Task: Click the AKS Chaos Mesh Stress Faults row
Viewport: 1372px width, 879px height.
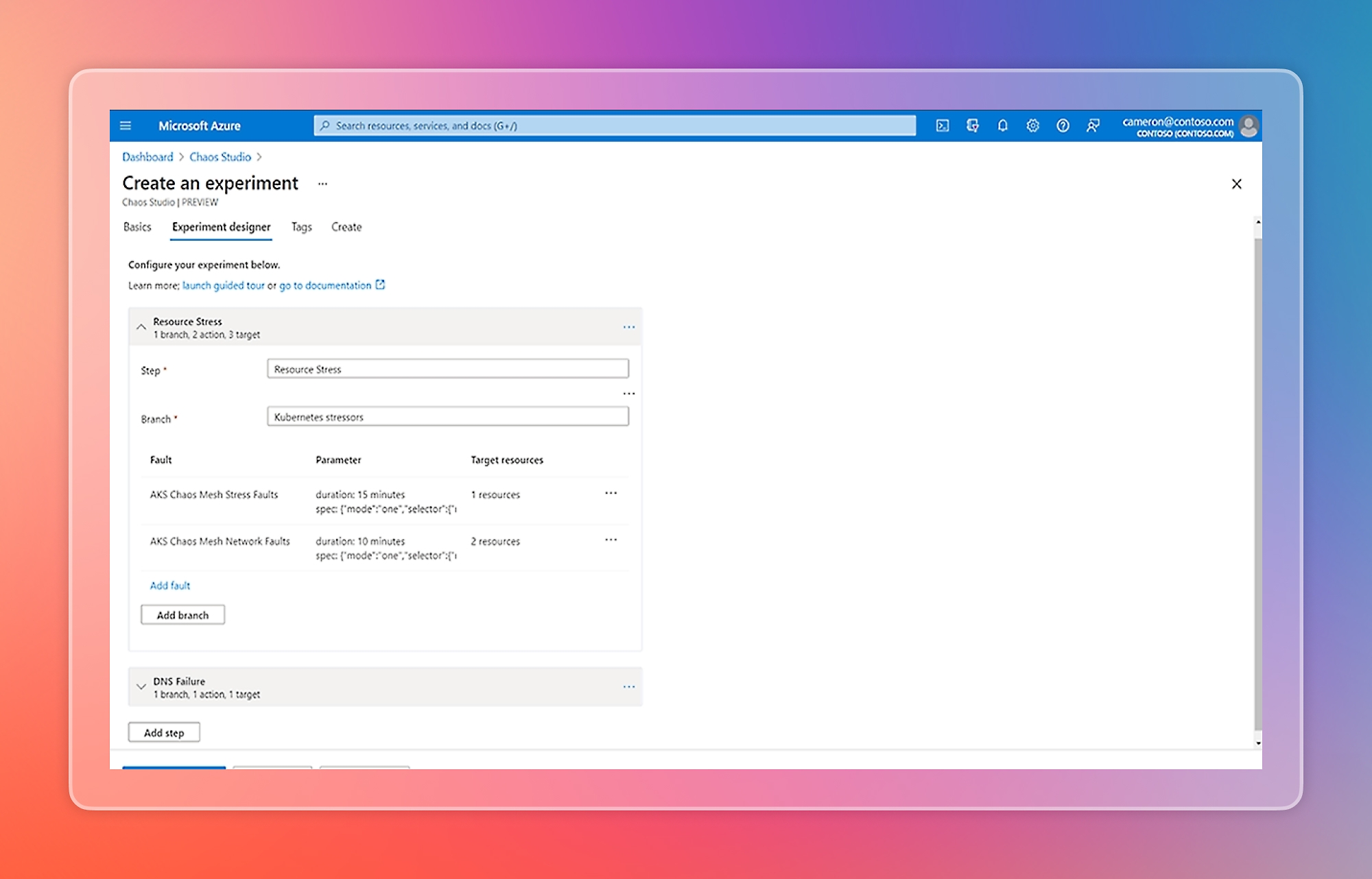Action: coord(385,501)
